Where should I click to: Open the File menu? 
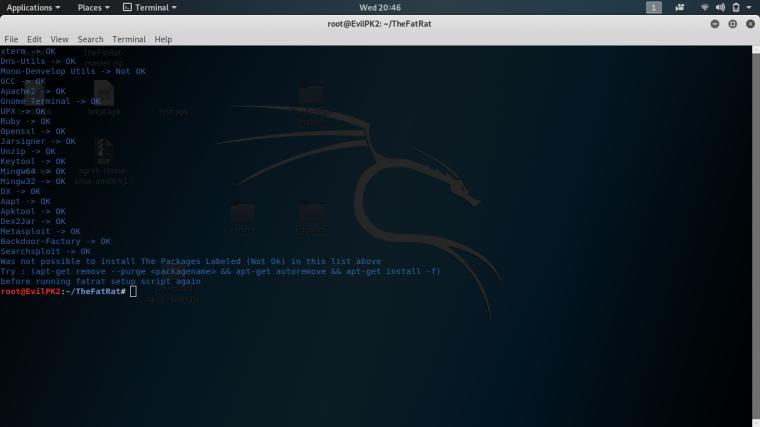(11, 39)
